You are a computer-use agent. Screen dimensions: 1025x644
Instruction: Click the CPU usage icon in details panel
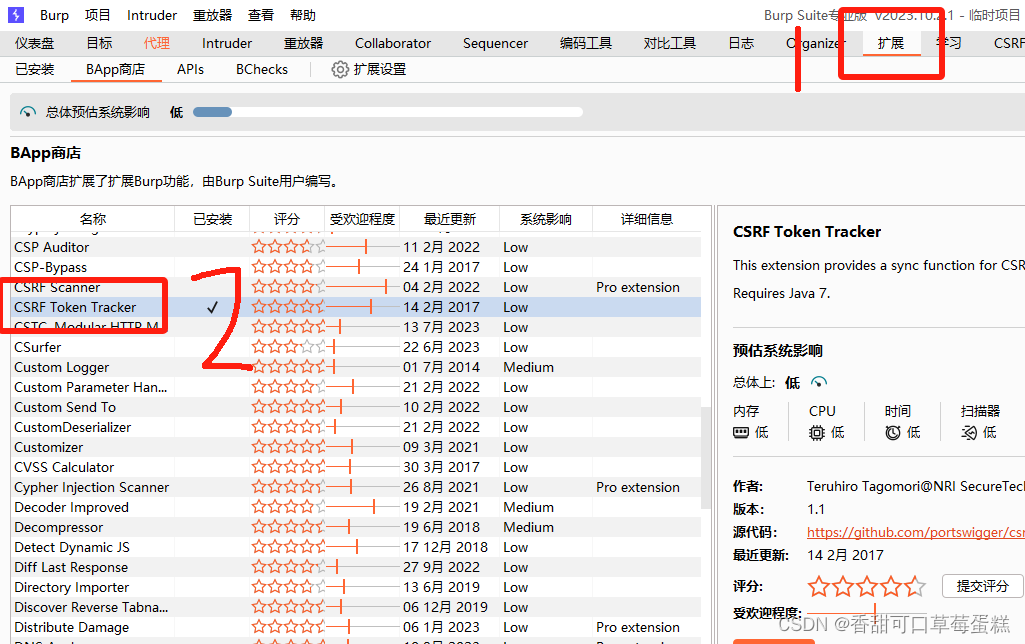[815, 432]
